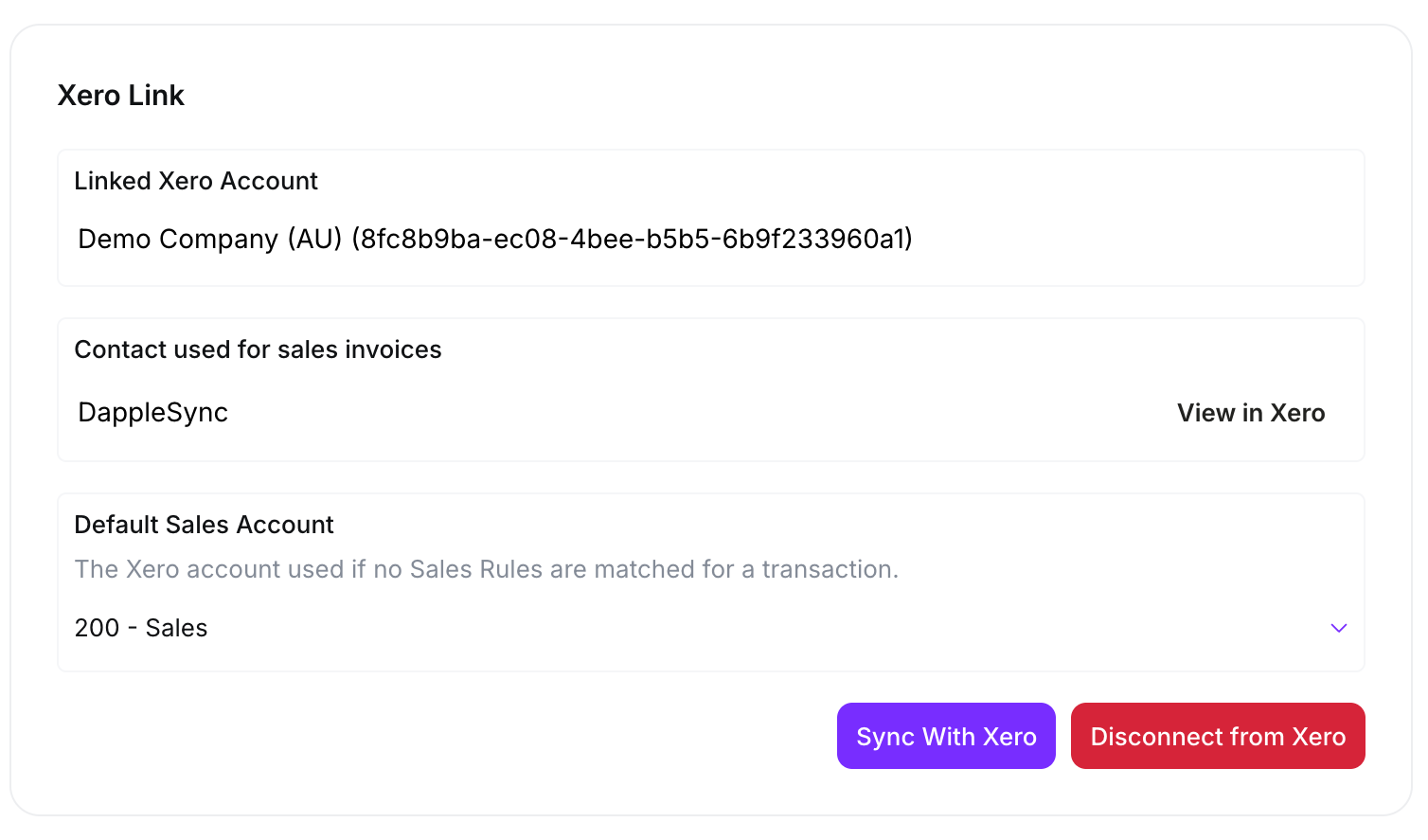
Task: Open the "200 - Sales" account dropdown
Action: (x=701, y=628)
